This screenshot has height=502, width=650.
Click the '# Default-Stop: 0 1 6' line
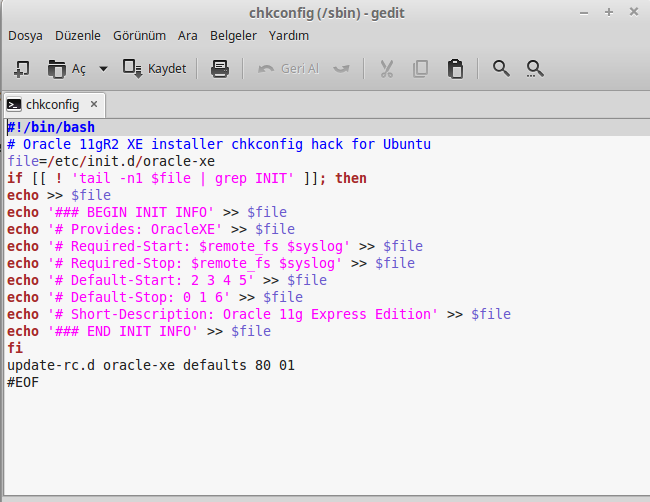pyautogui.click(x=155, y=297)
